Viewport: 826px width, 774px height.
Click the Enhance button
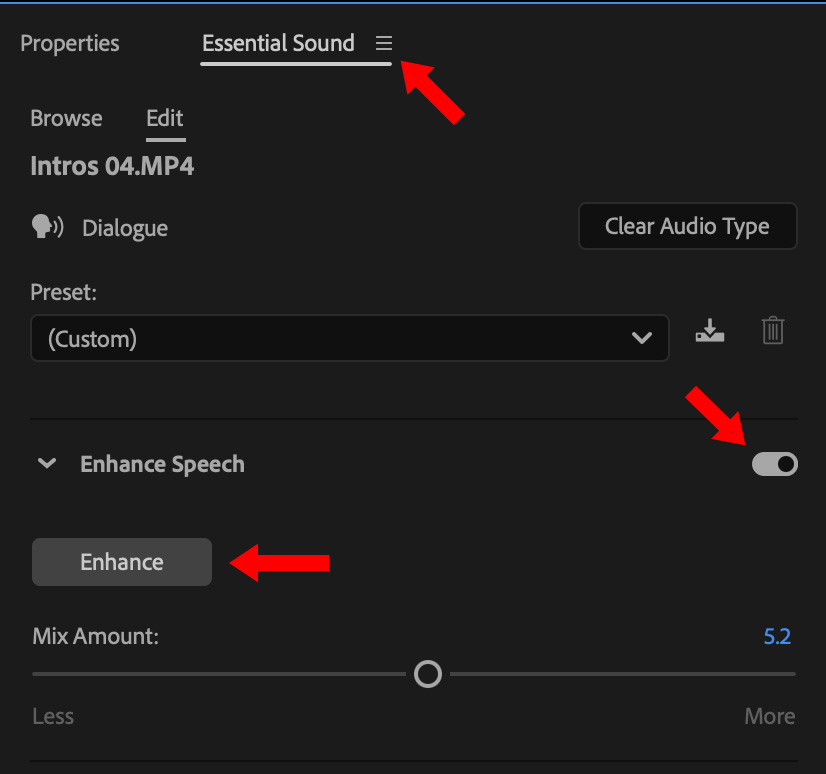coord(122,562)
